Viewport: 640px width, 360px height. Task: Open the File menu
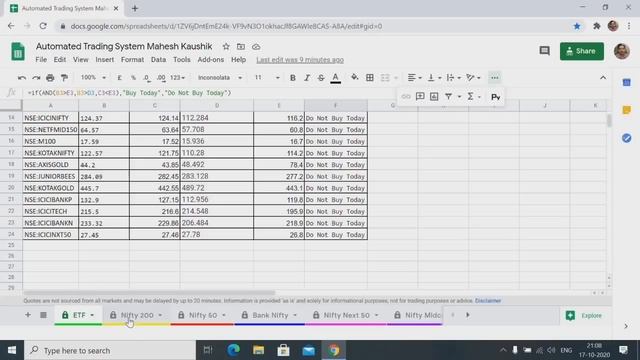41,60
